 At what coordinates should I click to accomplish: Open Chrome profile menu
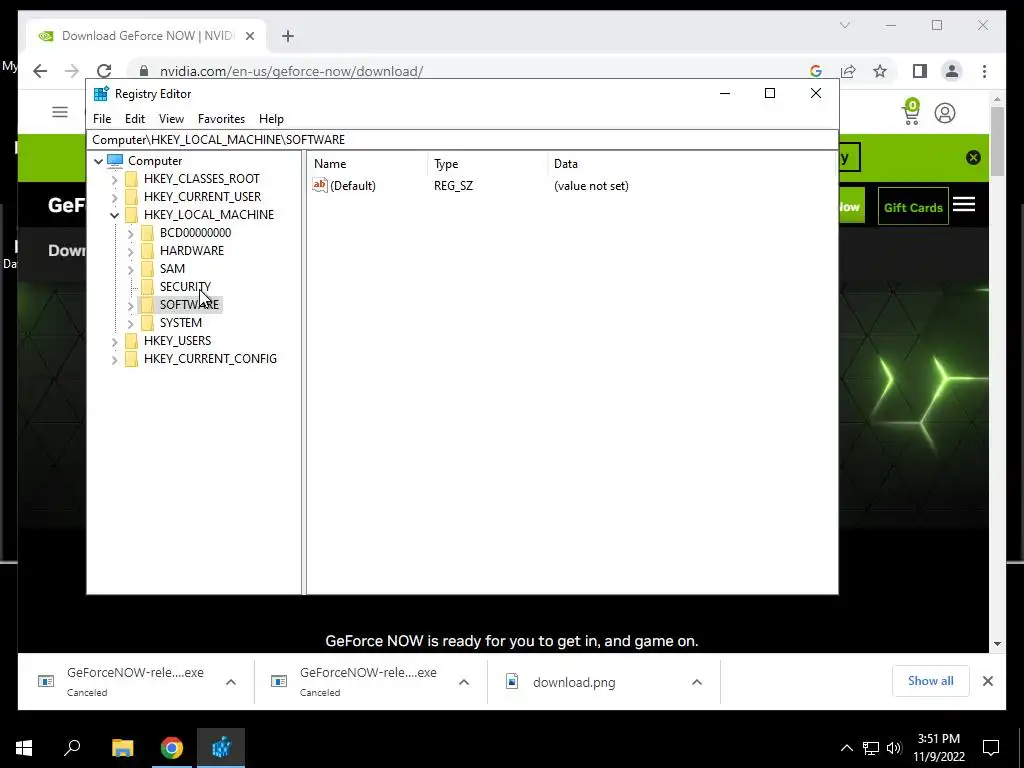pos(952,71)
